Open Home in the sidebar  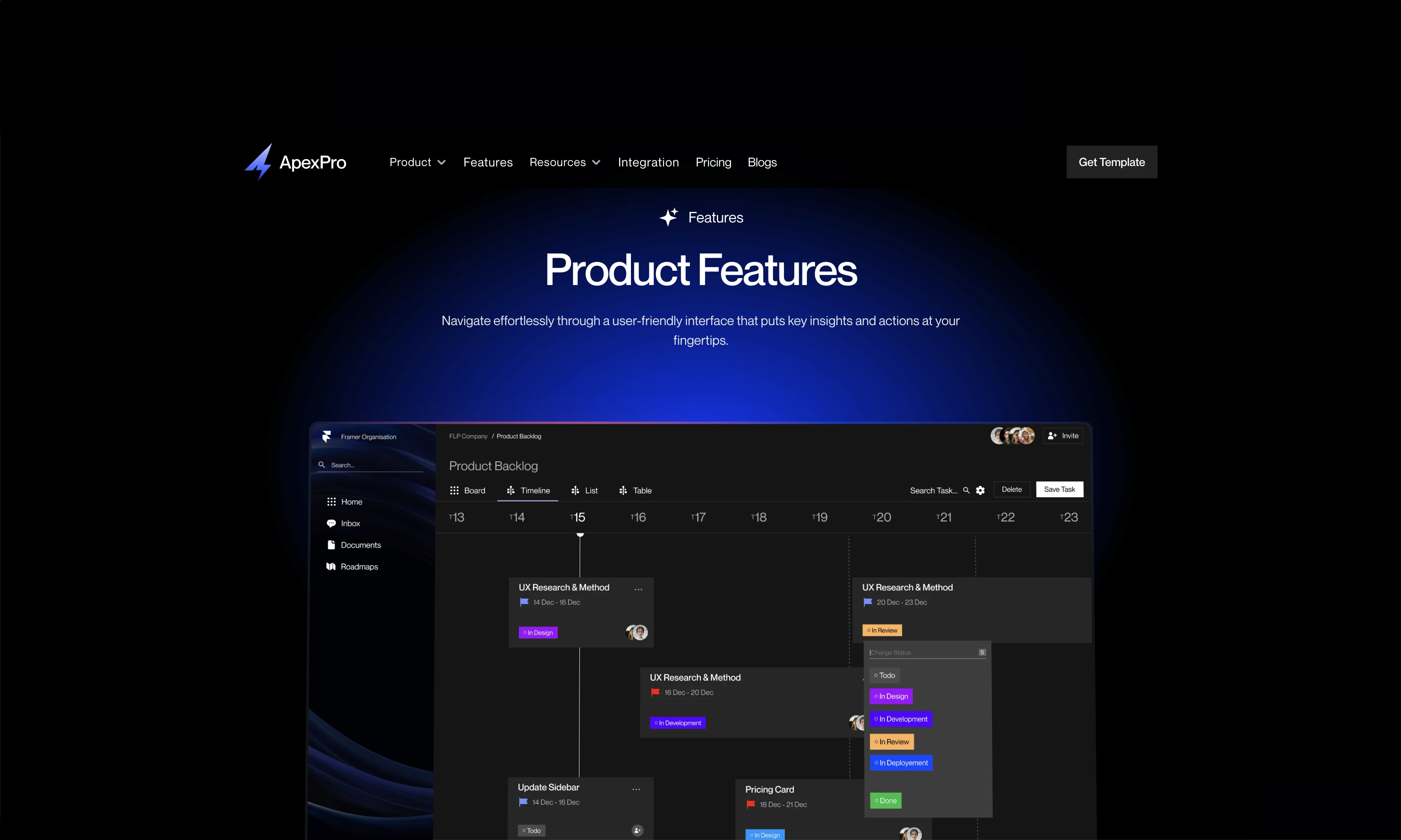(345, 502)
